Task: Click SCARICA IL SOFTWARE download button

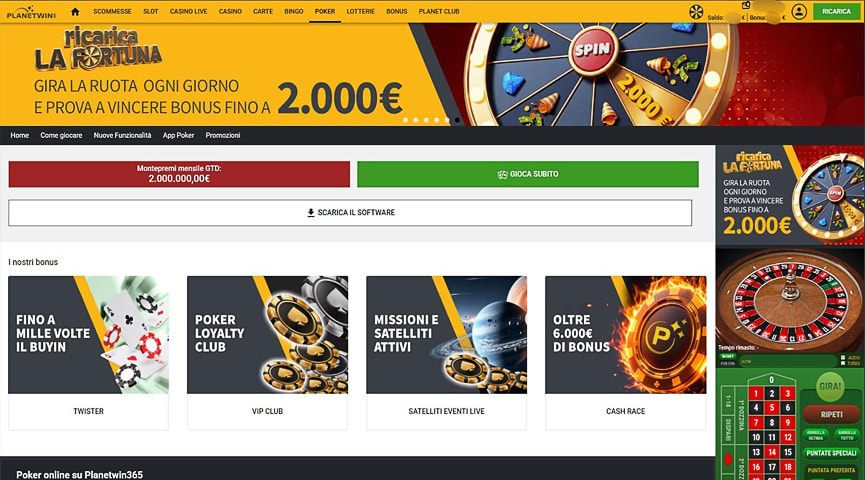Action: pos(350,212)
